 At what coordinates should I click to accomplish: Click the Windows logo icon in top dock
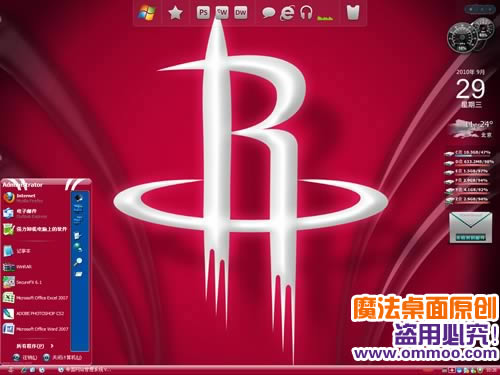tap(147, 13)
